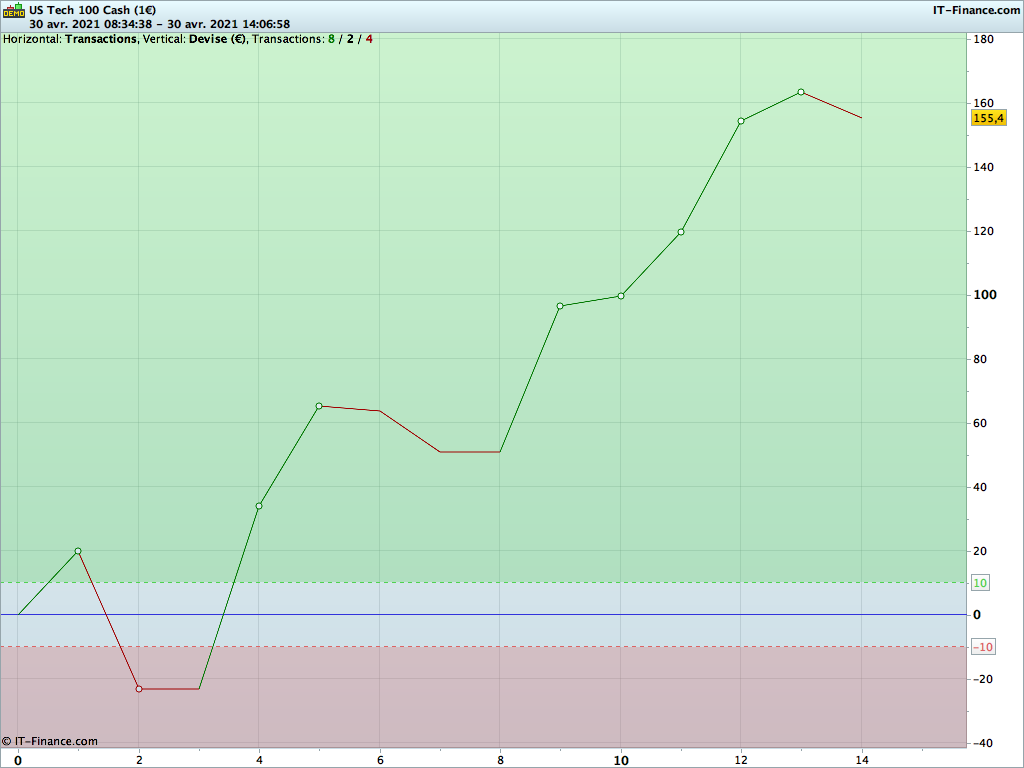Click the DEMO chart icon in the title
Image resolution: width=1024 pixels, height=768 pixels.
[x=14, y=10]
